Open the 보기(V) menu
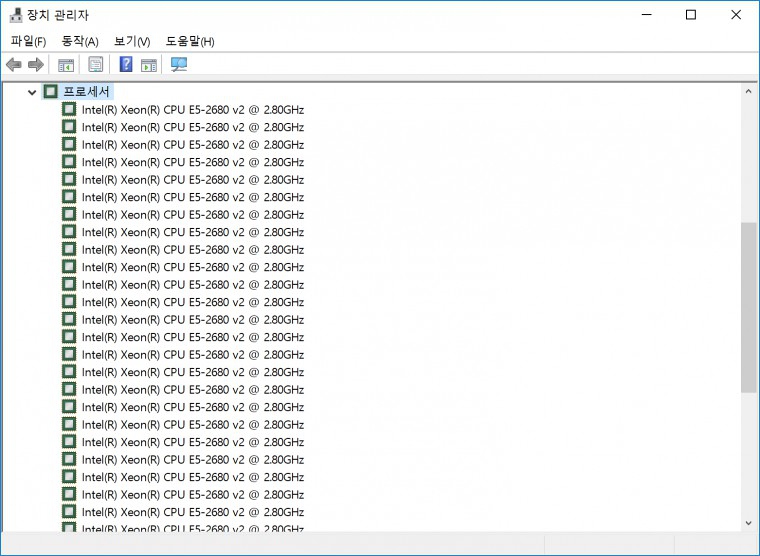The width and height of the screenshot is (760, 556). coord(132,41)
